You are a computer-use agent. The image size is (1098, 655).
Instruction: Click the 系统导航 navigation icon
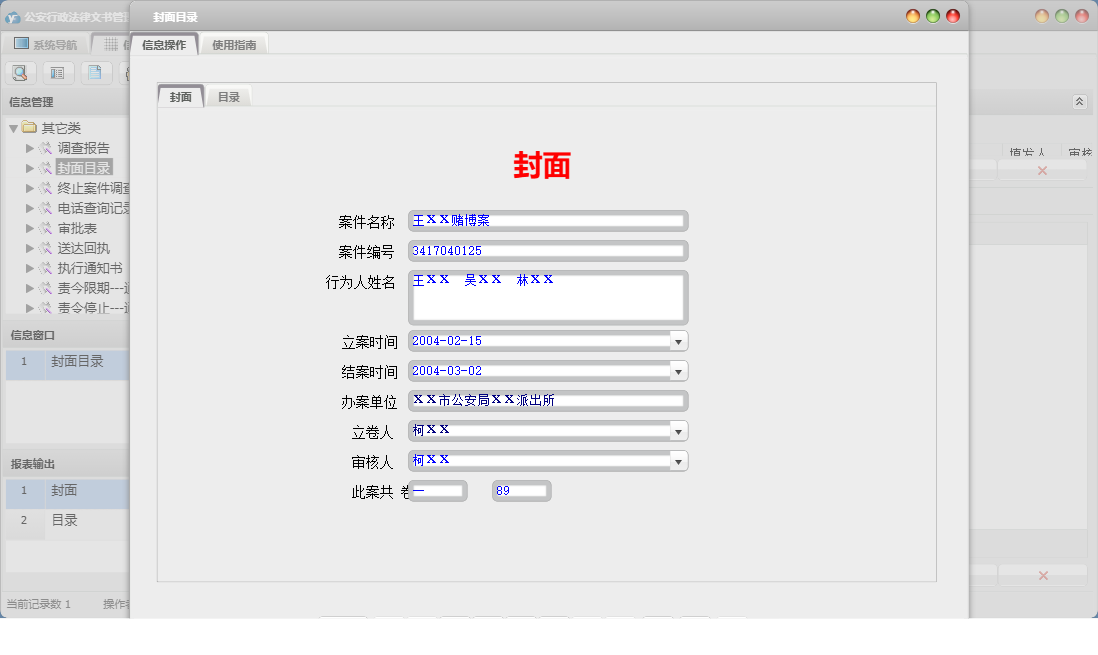[x=19, y=43]
